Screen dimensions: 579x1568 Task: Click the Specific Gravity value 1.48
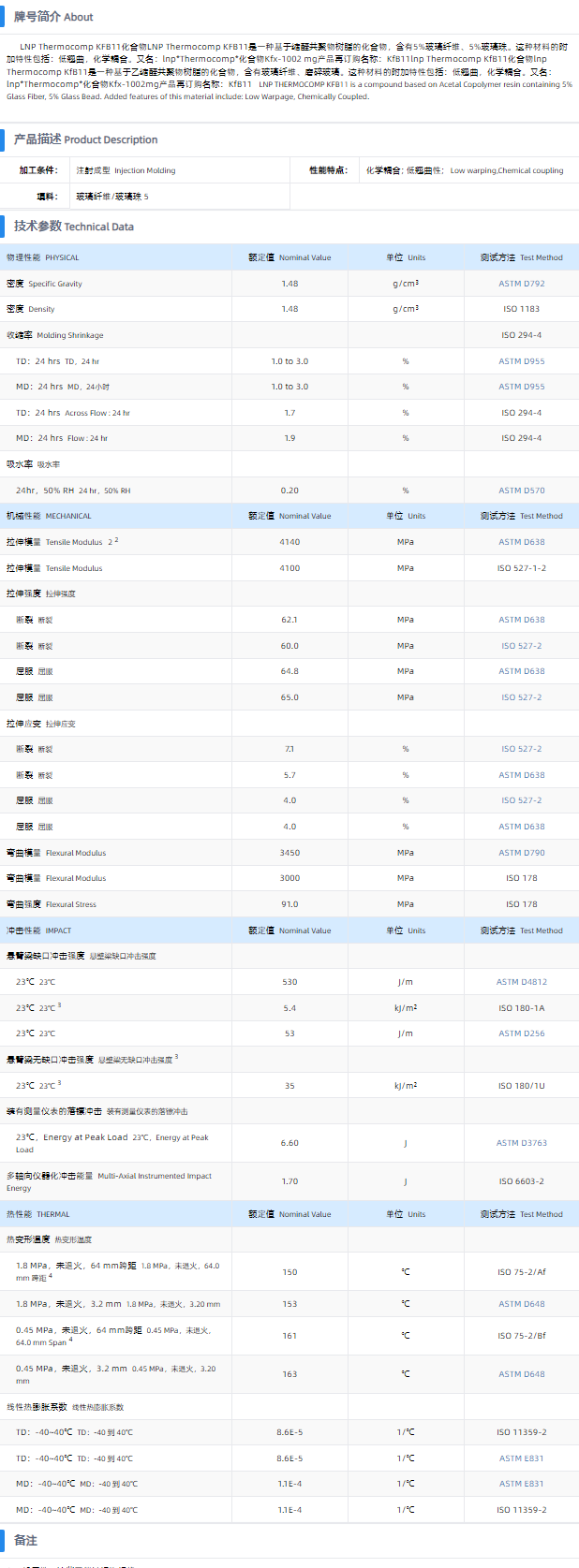[x=289, y=284]
